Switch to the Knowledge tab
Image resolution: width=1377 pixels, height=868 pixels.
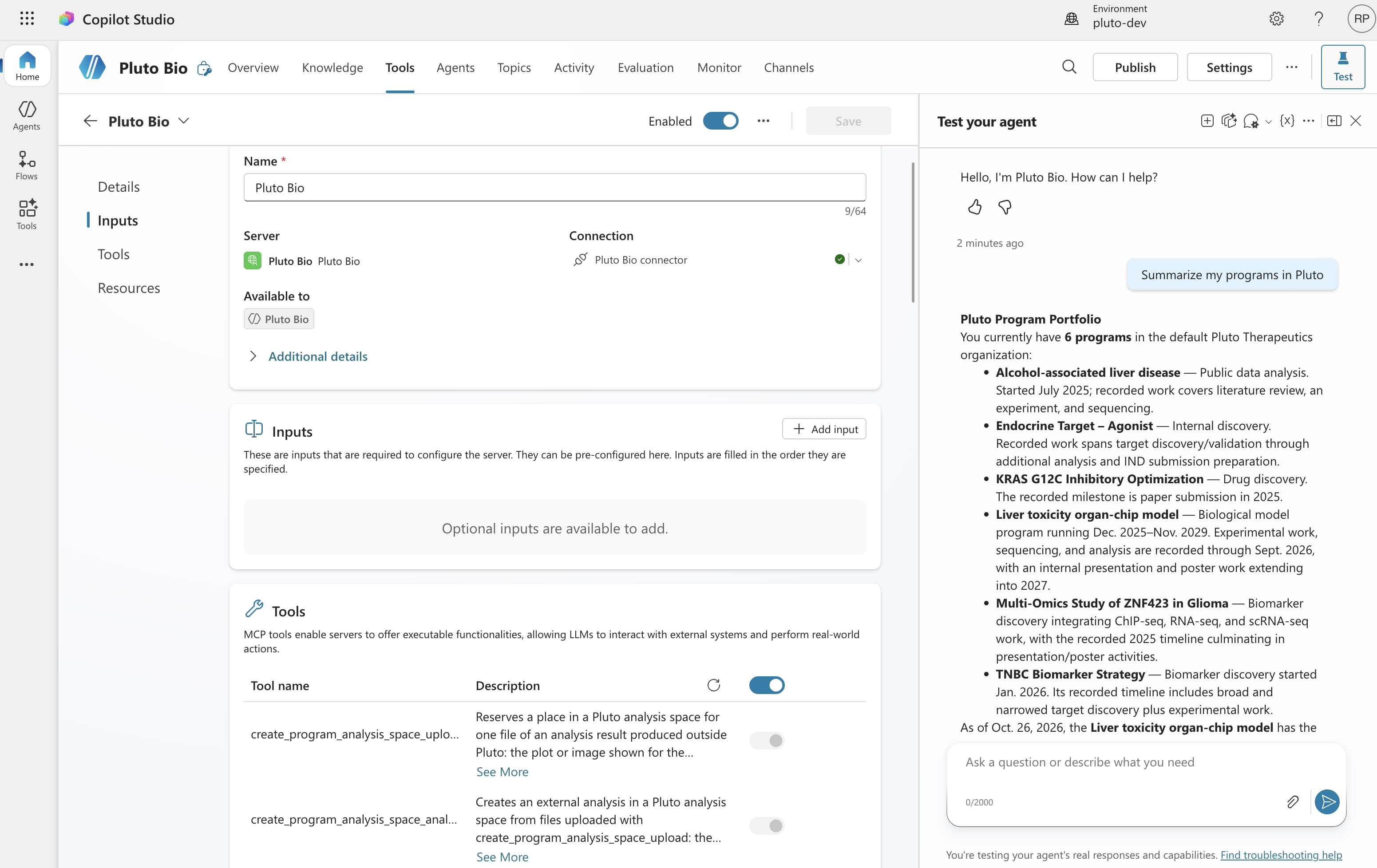click(332, 67)
